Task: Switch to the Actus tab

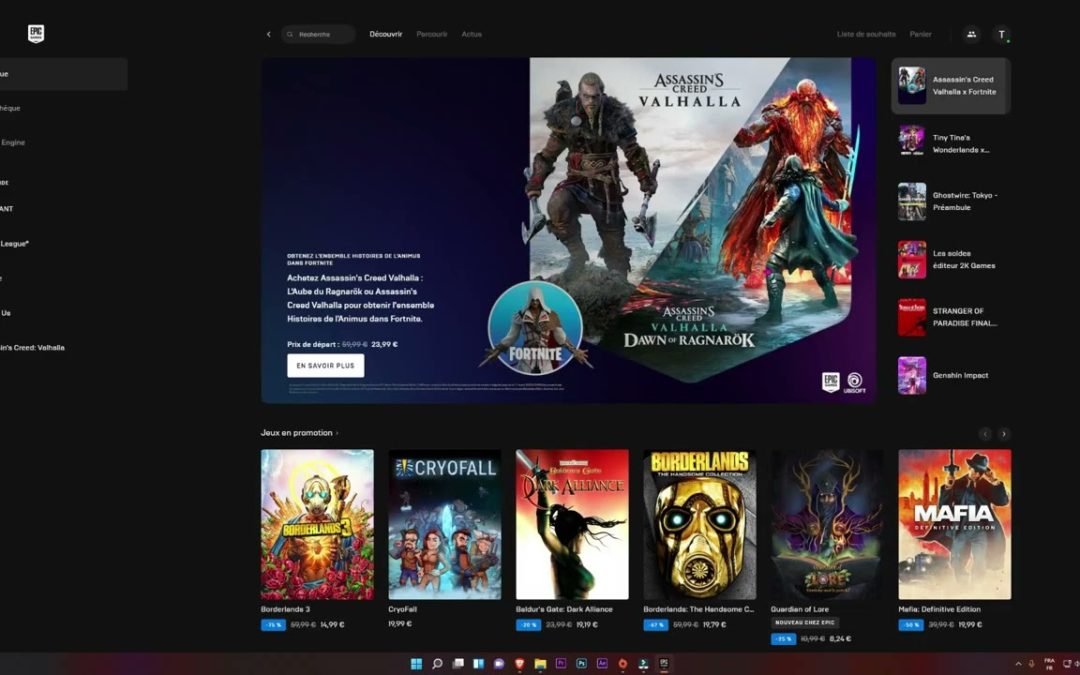Action: [x=472, y=34]
